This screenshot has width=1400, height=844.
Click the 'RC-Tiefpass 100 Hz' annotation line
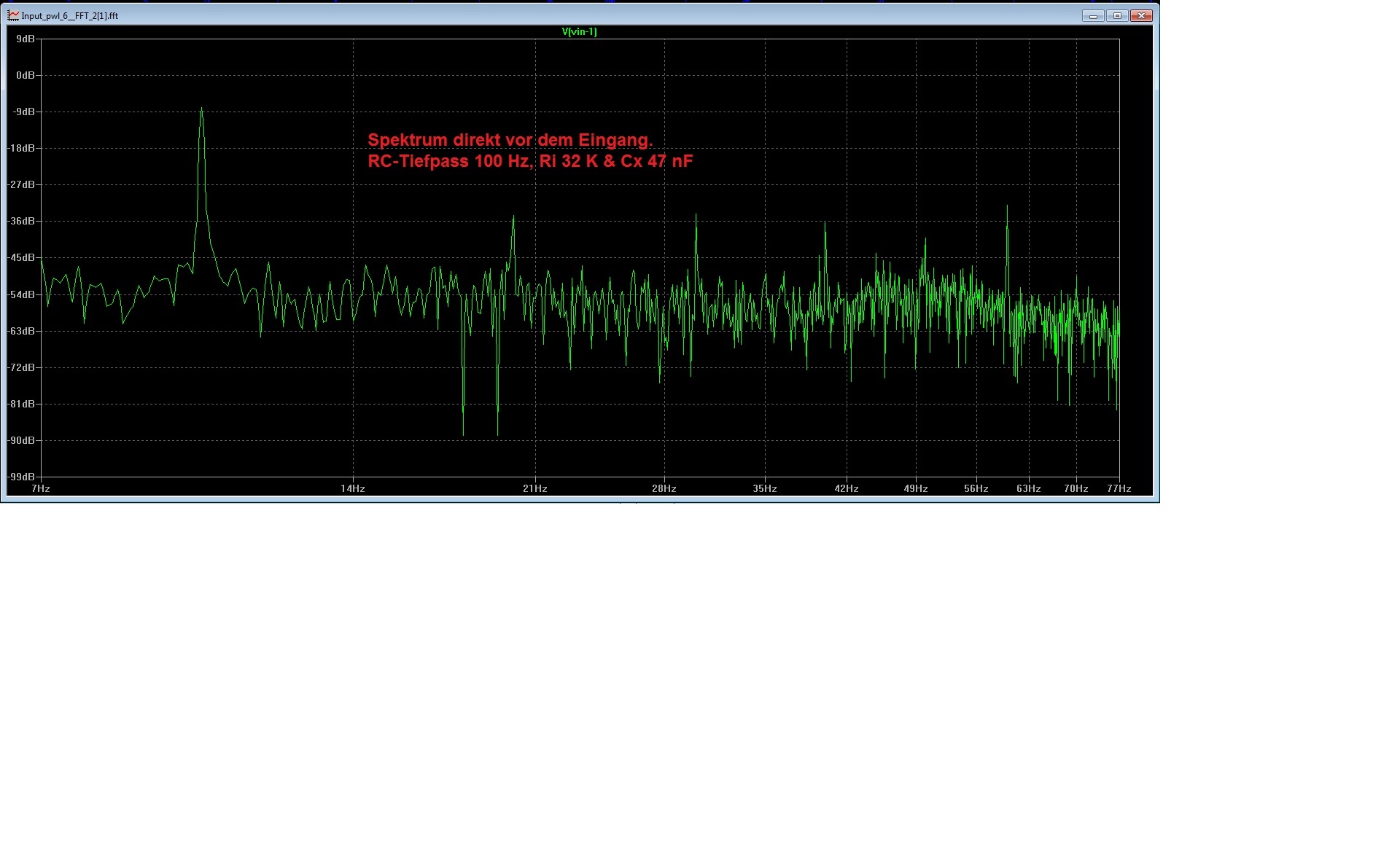point(530,161)
